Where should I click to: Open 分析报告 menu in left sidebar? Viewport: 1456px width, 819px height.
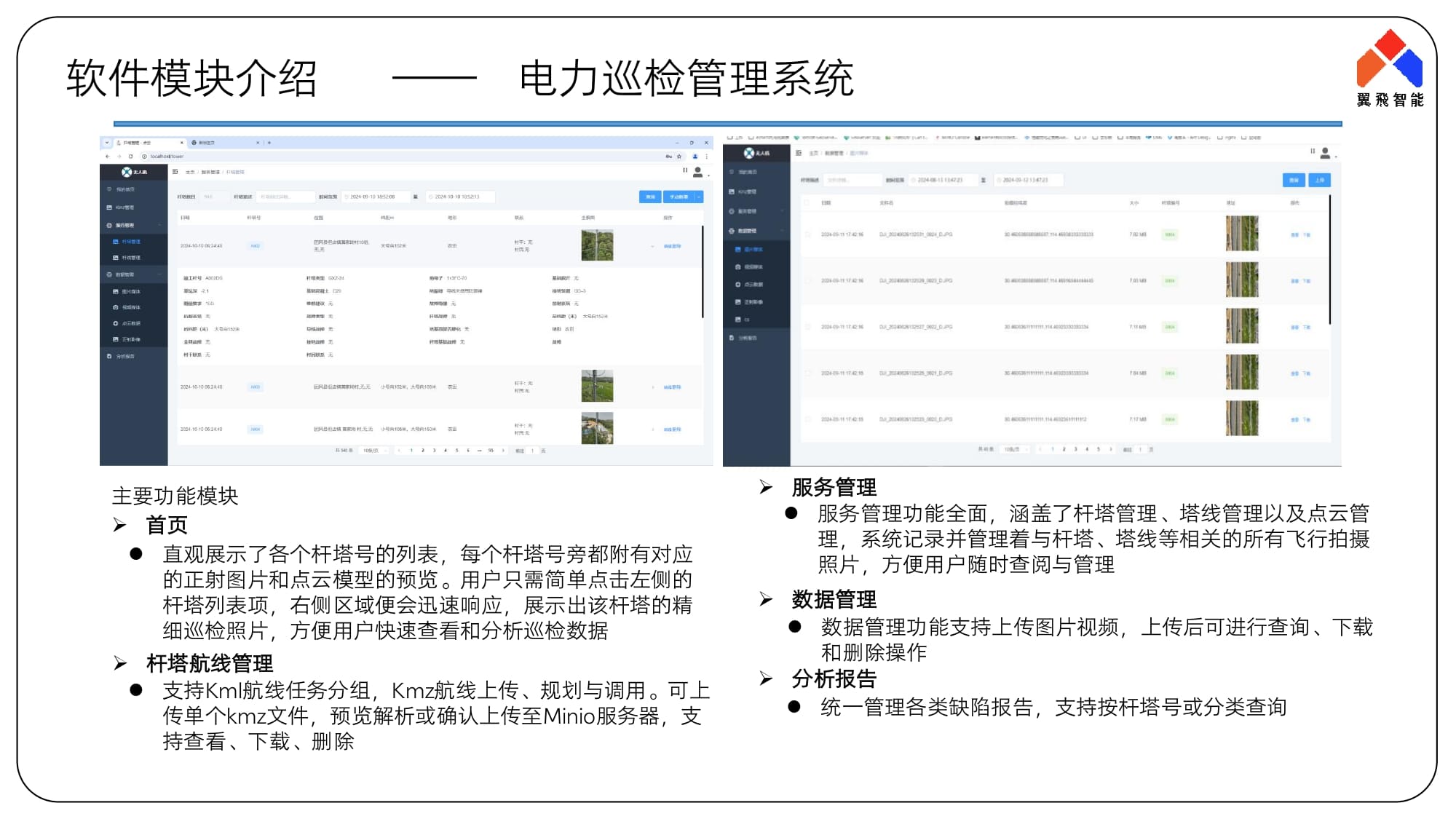point(125,356)
